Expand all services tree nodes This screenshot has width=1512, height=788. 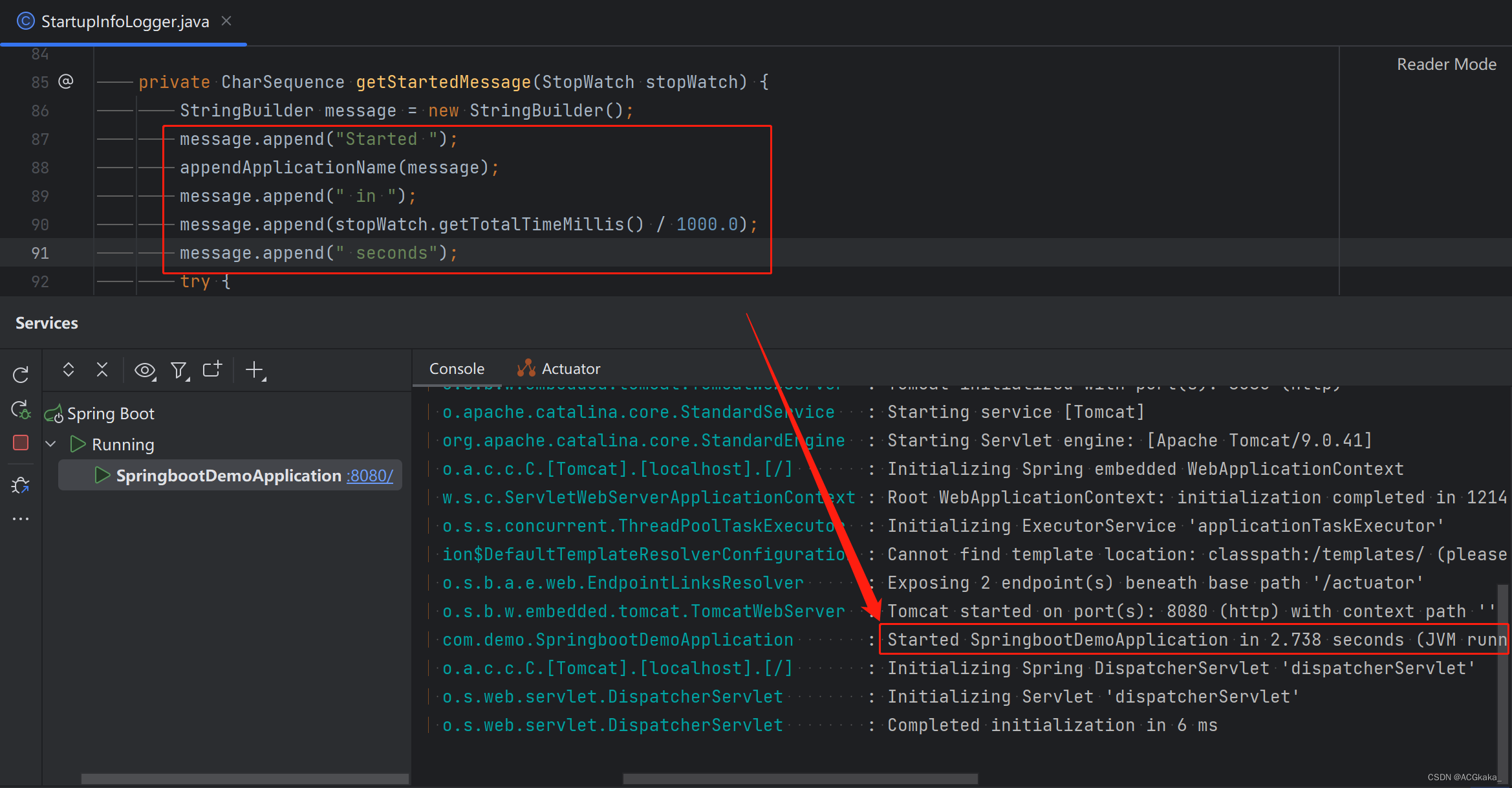pyautogui.click(x=69, y=369)
